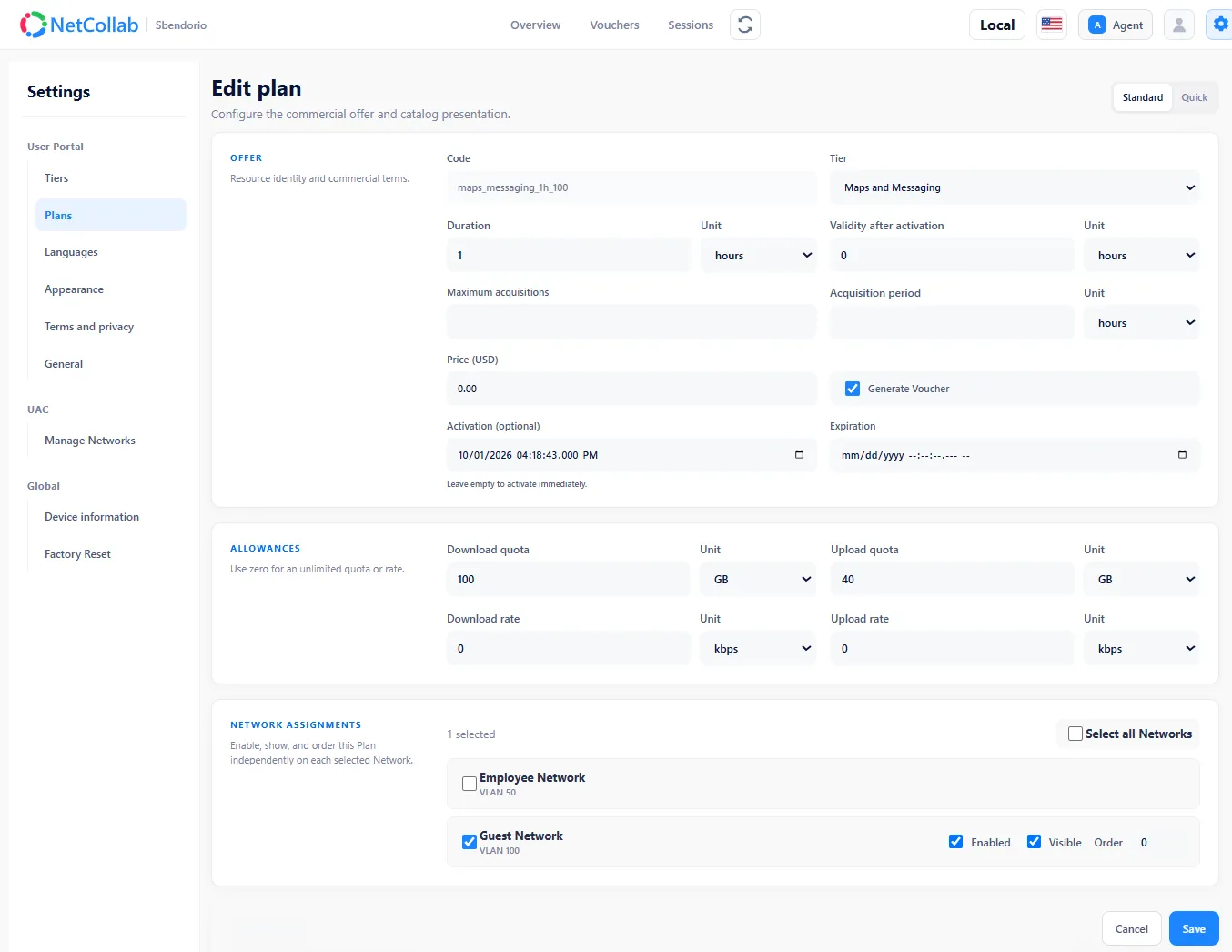Click the NetCollab logo icon
This screenshot has width=1232, height=952.
click(x=33, y=25)
